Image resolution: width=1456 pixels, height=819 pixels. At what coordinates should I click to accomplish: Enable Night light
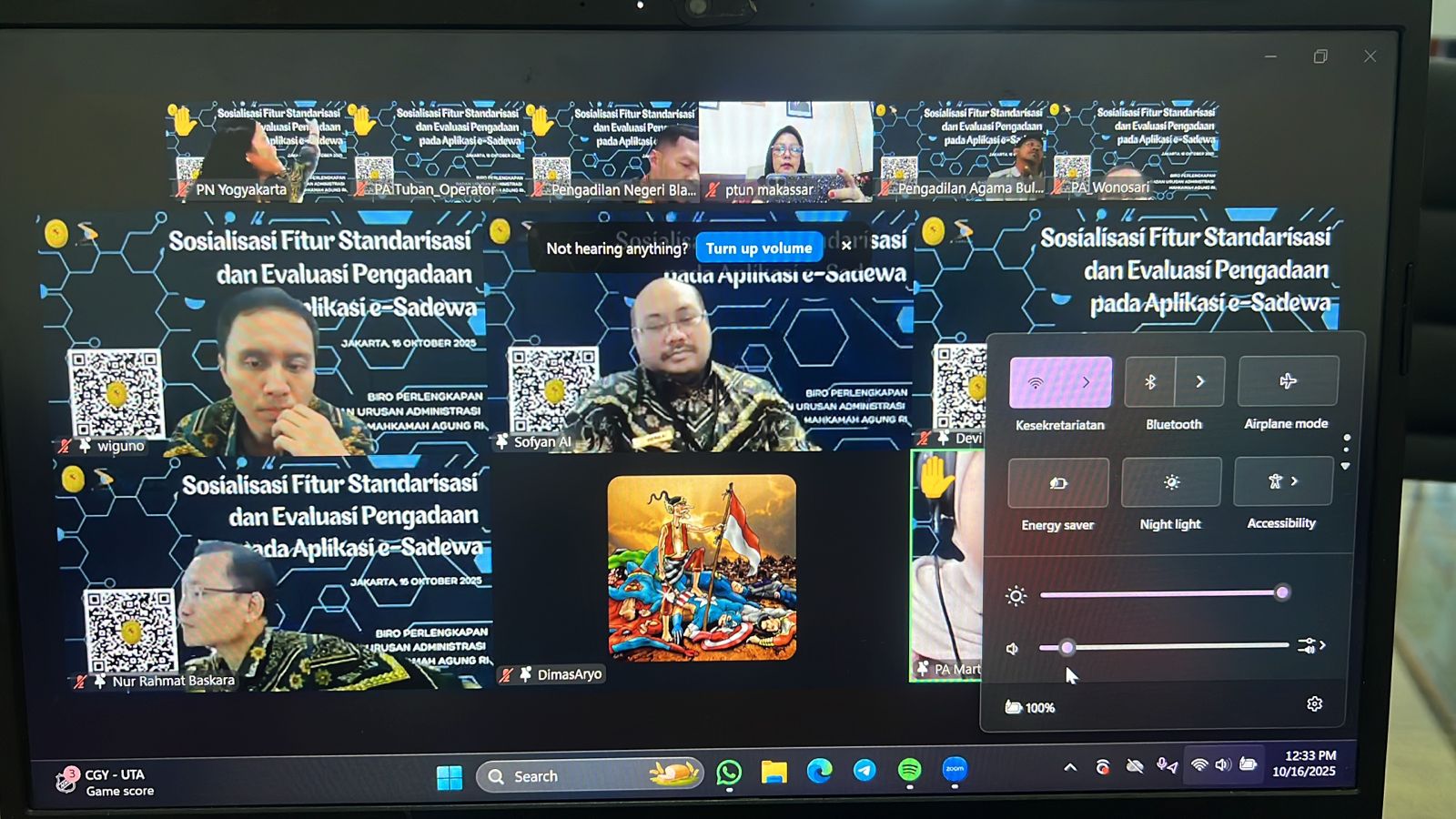click(1171, 482)
